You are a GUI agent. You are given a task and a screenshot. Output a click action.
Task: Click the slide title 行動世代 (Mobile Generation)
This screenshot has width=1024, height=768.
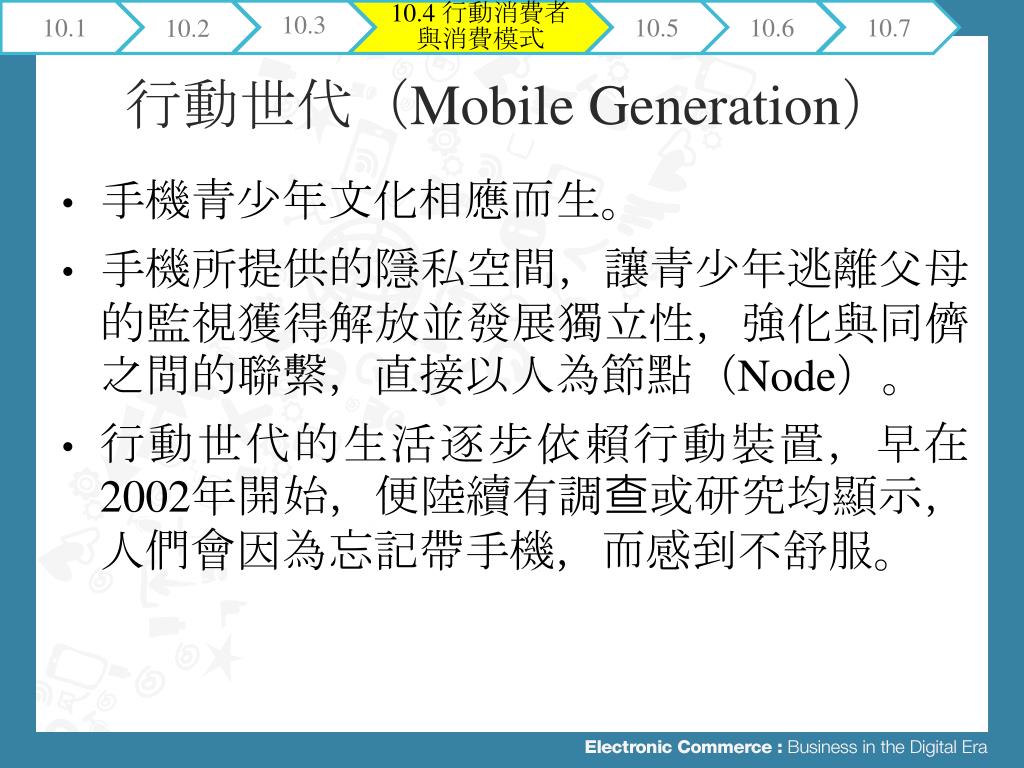[493, 104]
